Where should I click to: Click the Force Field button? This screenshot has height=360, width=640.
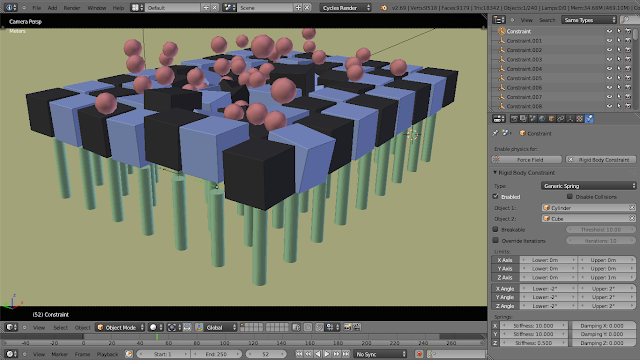[527, 160]
